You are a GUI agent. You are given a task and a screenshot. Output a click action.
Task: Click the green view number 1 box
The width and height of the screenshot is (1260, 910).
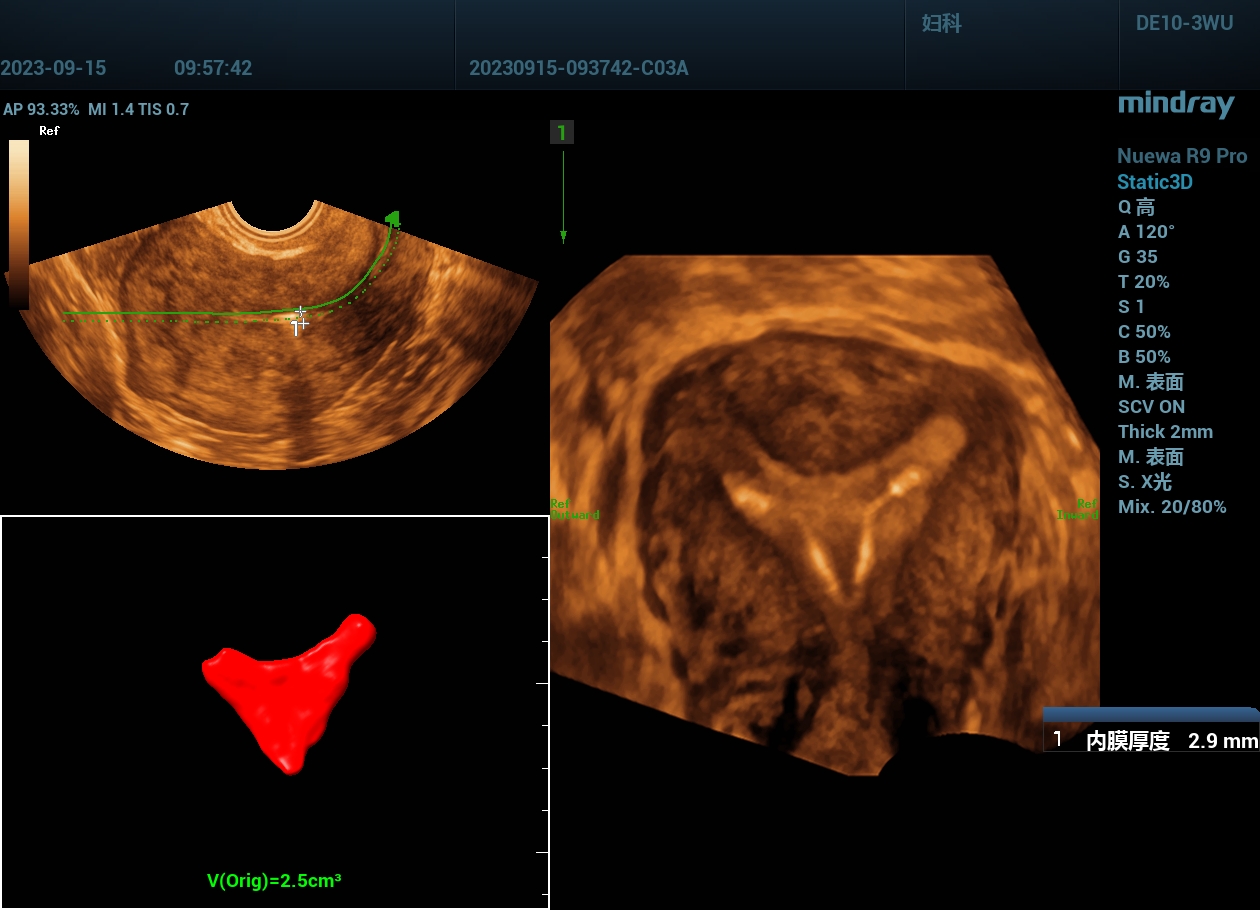pyautogui.click(x=562, y=133)
